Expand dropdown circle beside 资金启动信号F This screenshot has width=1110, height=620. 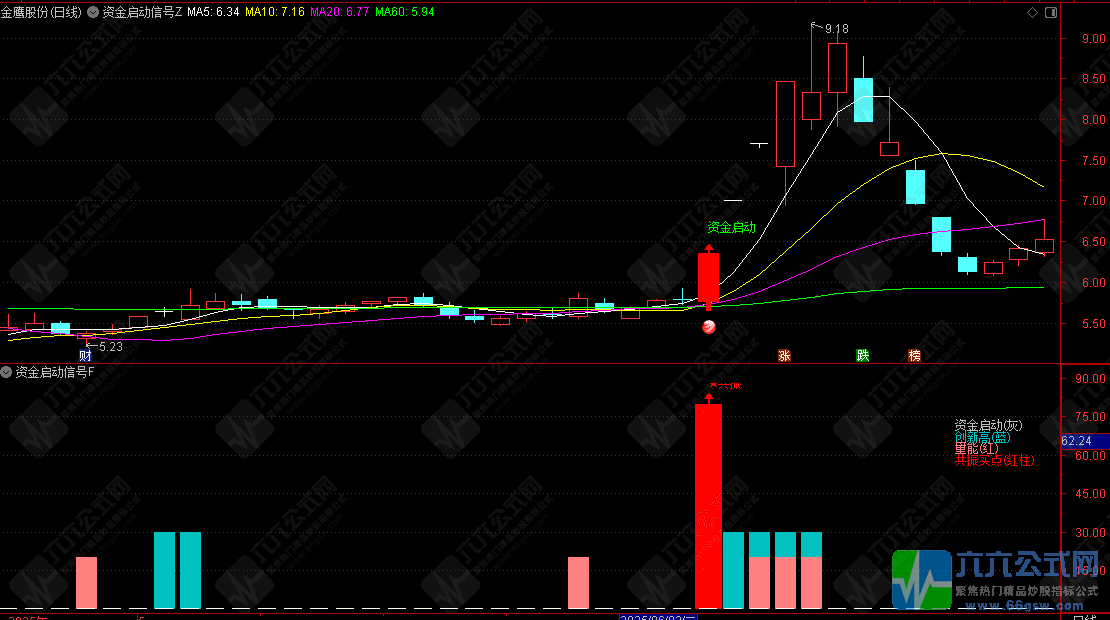[6, 372]
